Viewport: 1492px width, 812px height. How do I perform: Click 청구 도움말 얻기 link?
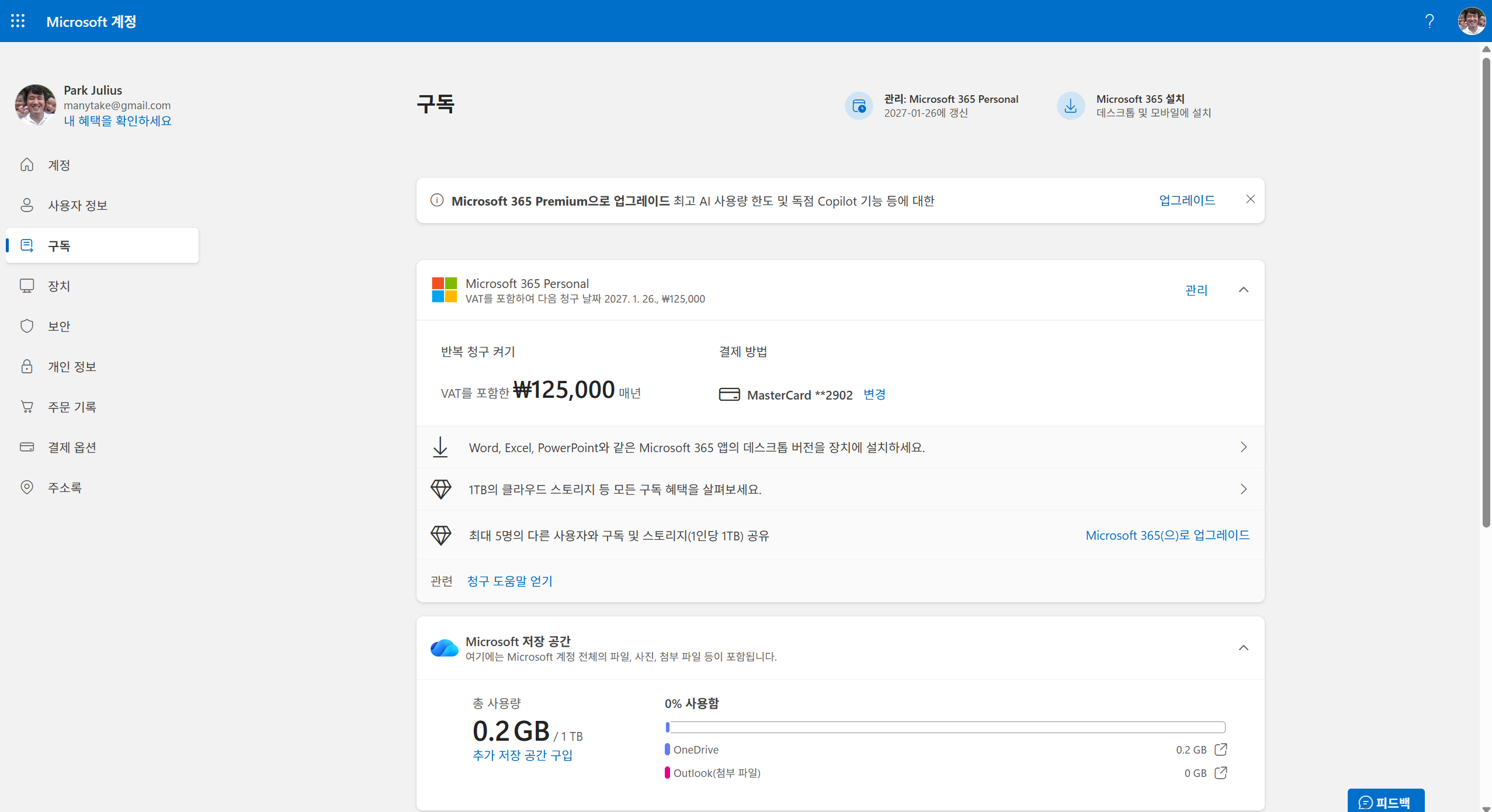[510, 581]
